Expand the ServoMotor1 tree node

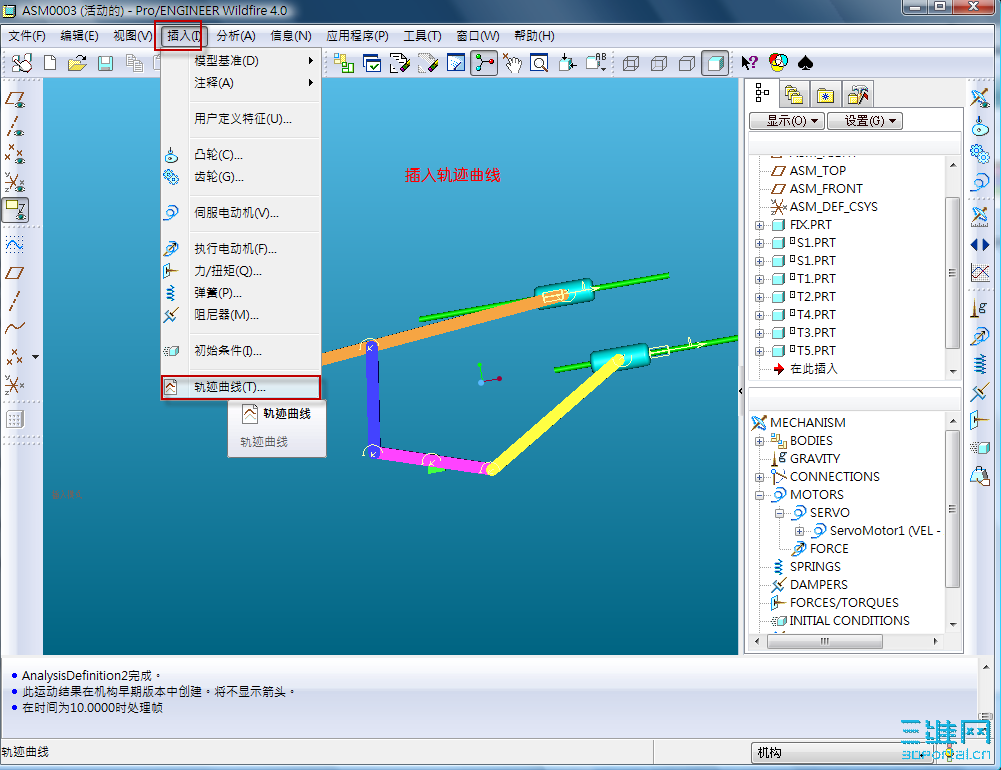[799, 531]
